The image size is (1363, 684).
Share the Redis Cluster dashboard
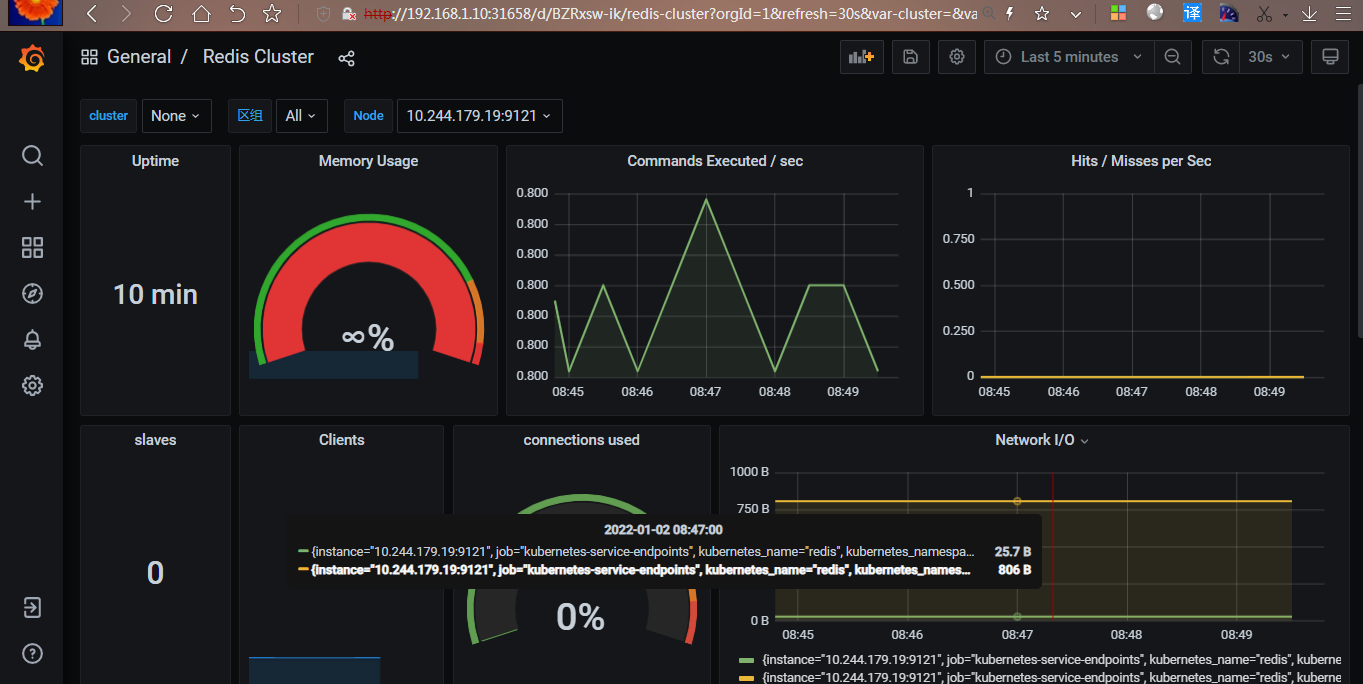pos(346,58)
